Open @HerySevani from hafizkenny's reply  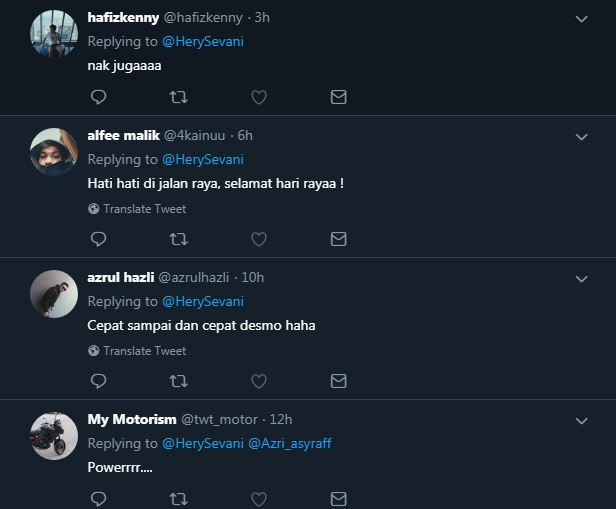tap(202, 41)
